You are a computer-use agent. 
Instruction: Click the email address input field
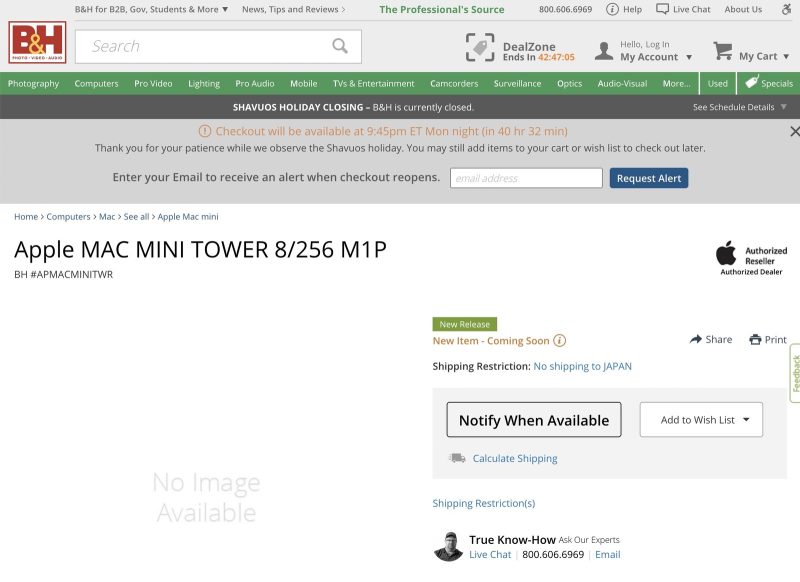(525, 177)
